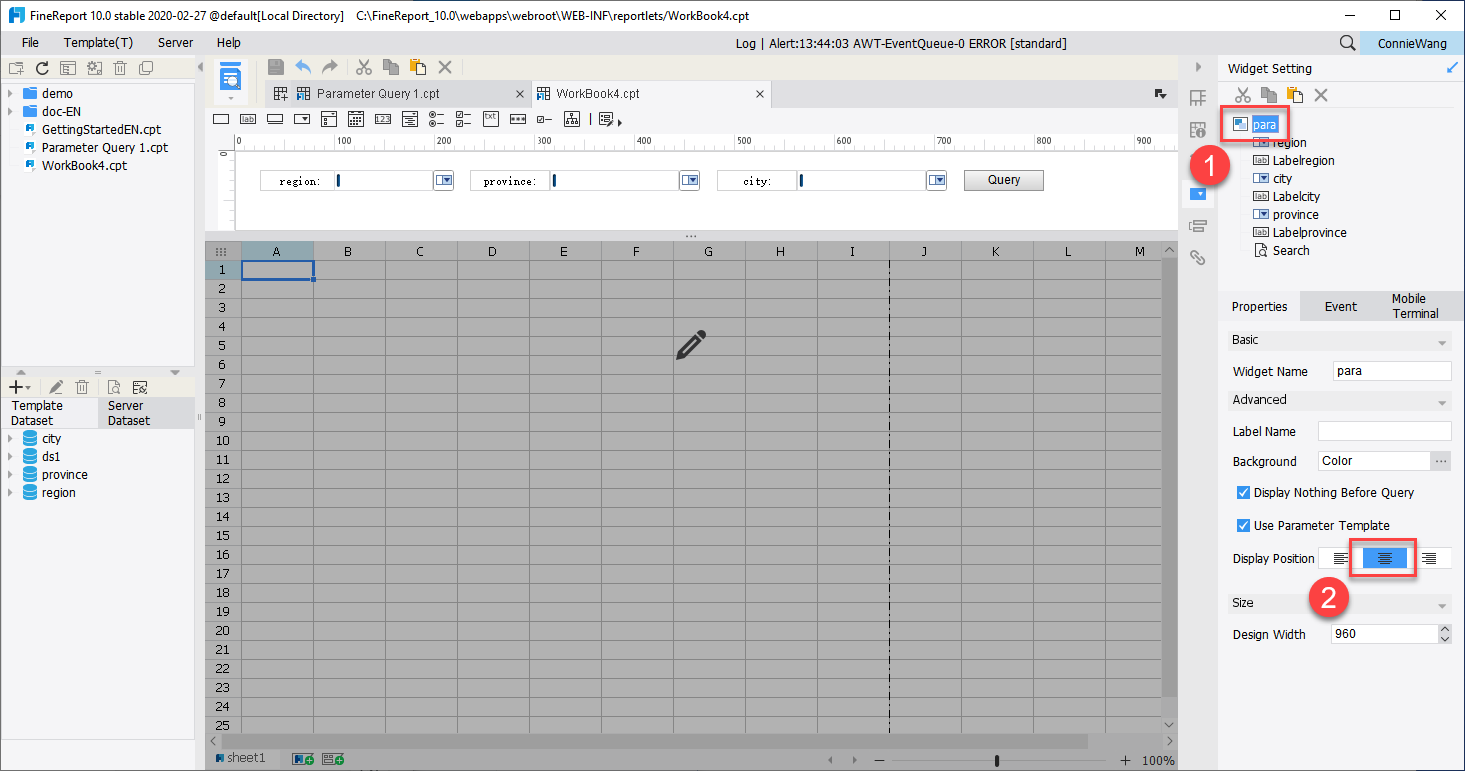Select the Label widget tool in parameter toolbar
This screenshot has height=771, width=1465.
[246, 118]
